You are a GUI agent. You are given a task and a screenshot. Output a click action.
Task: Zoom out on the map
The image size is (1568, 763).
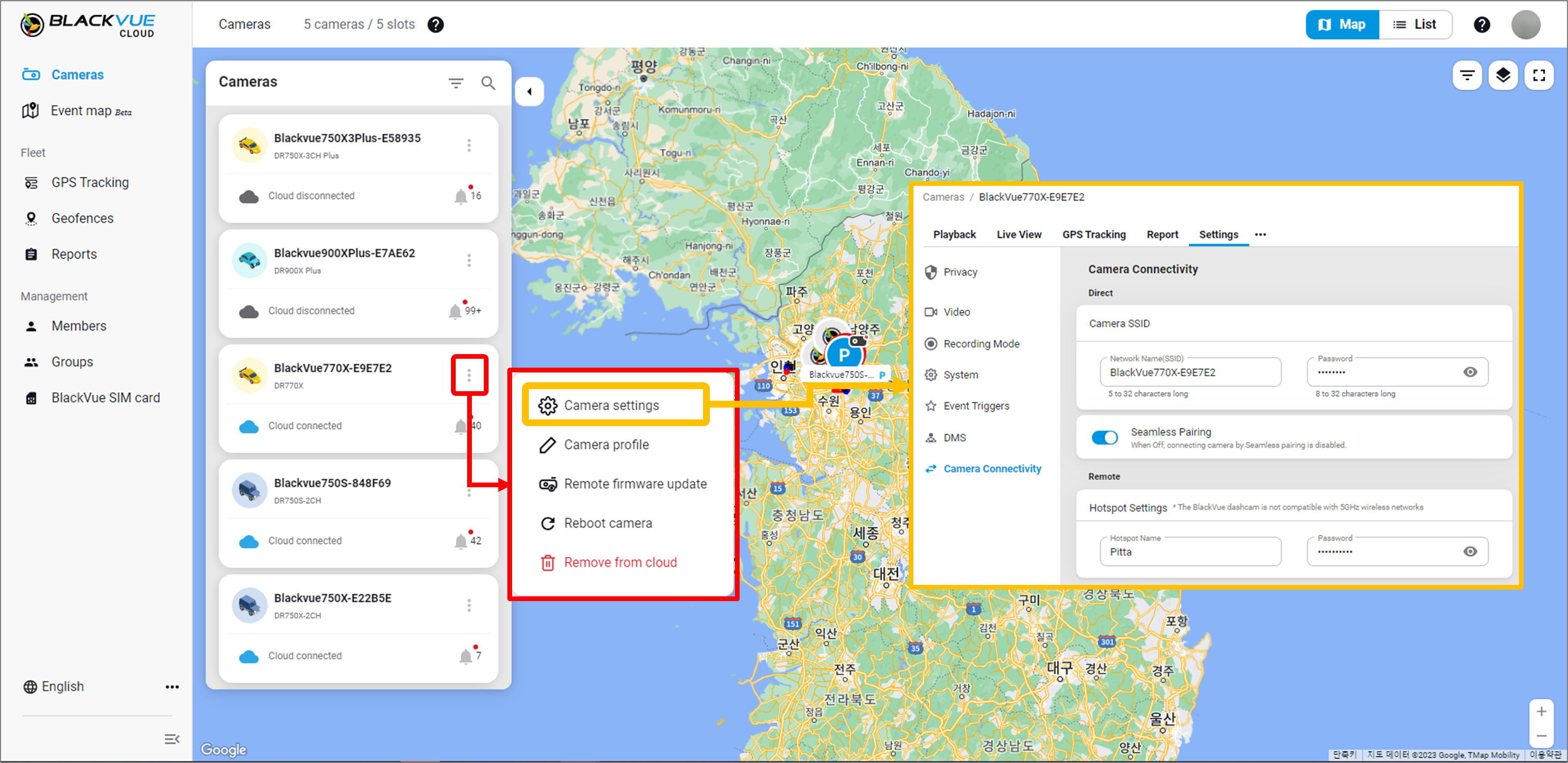1541,736
